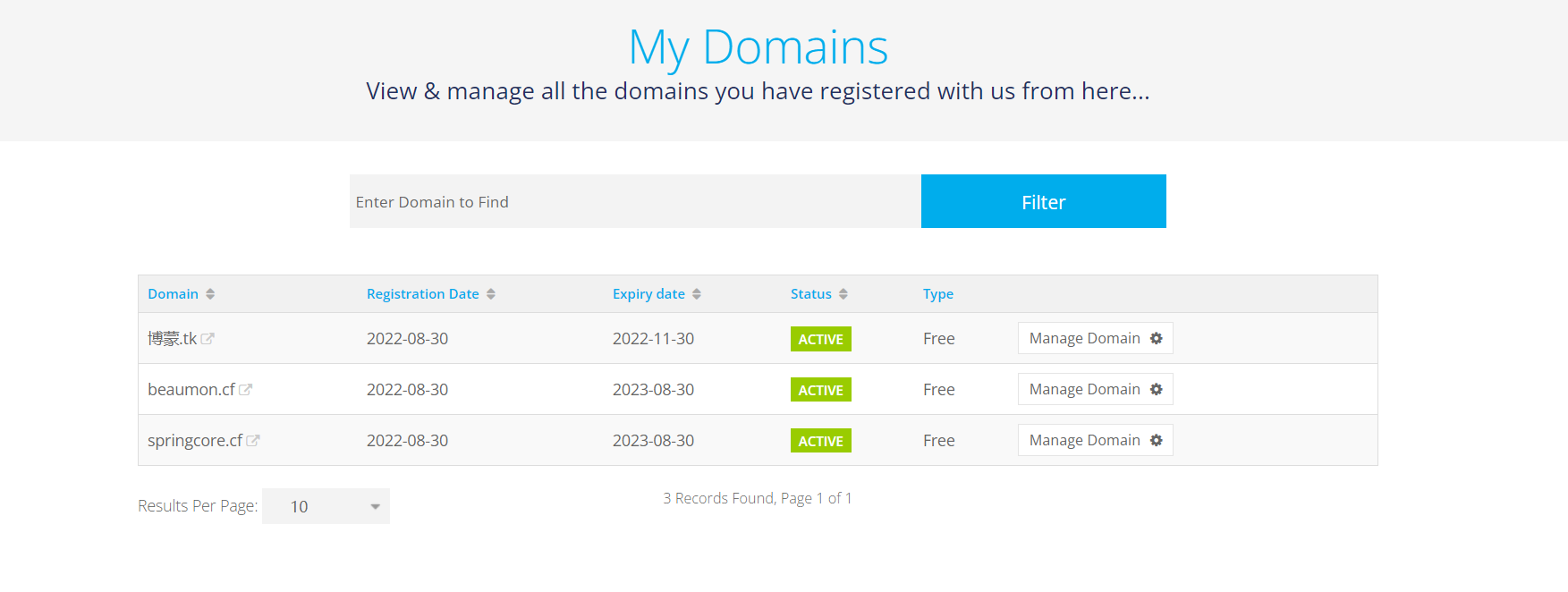Click the Filter button

point(1044,201)
